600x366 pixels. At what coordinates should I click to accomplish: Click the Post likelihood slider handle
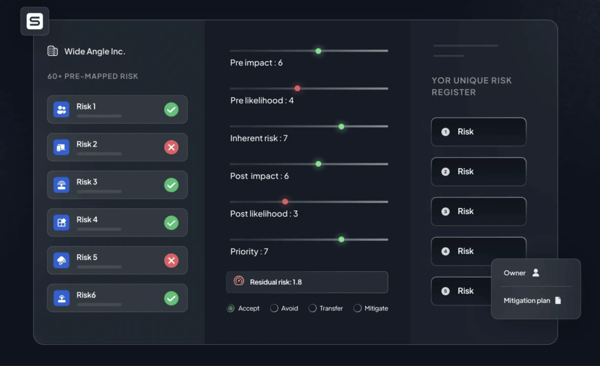coord(285,202)
